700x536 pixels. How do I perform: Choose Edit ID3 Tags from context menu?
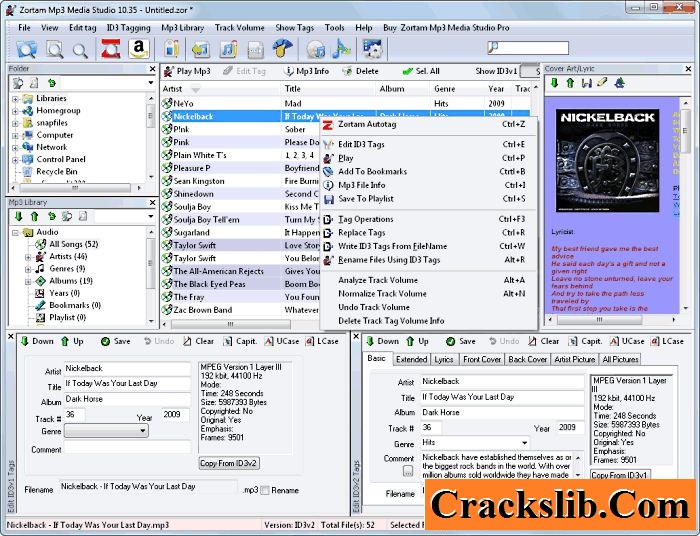(x=429, y=144)
